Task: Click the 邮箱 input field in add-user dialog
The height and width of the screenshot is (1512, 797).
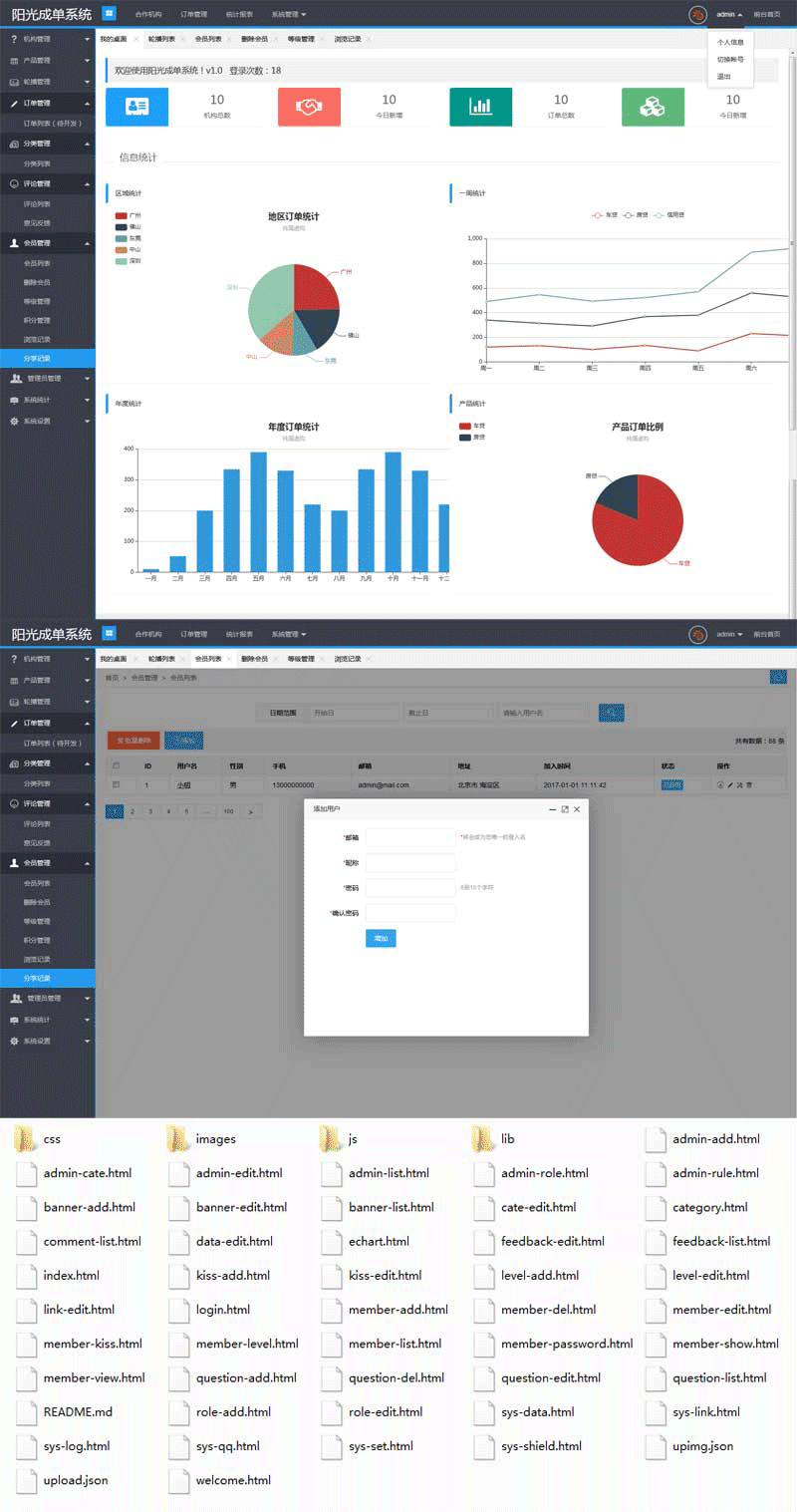Action: [410, 837]
